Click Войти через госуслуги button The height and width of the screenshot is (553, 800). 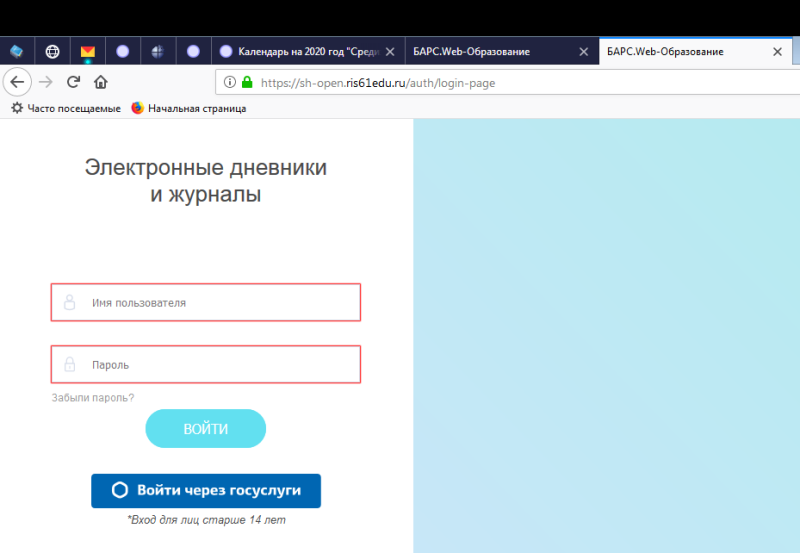(x=206, y=490)
